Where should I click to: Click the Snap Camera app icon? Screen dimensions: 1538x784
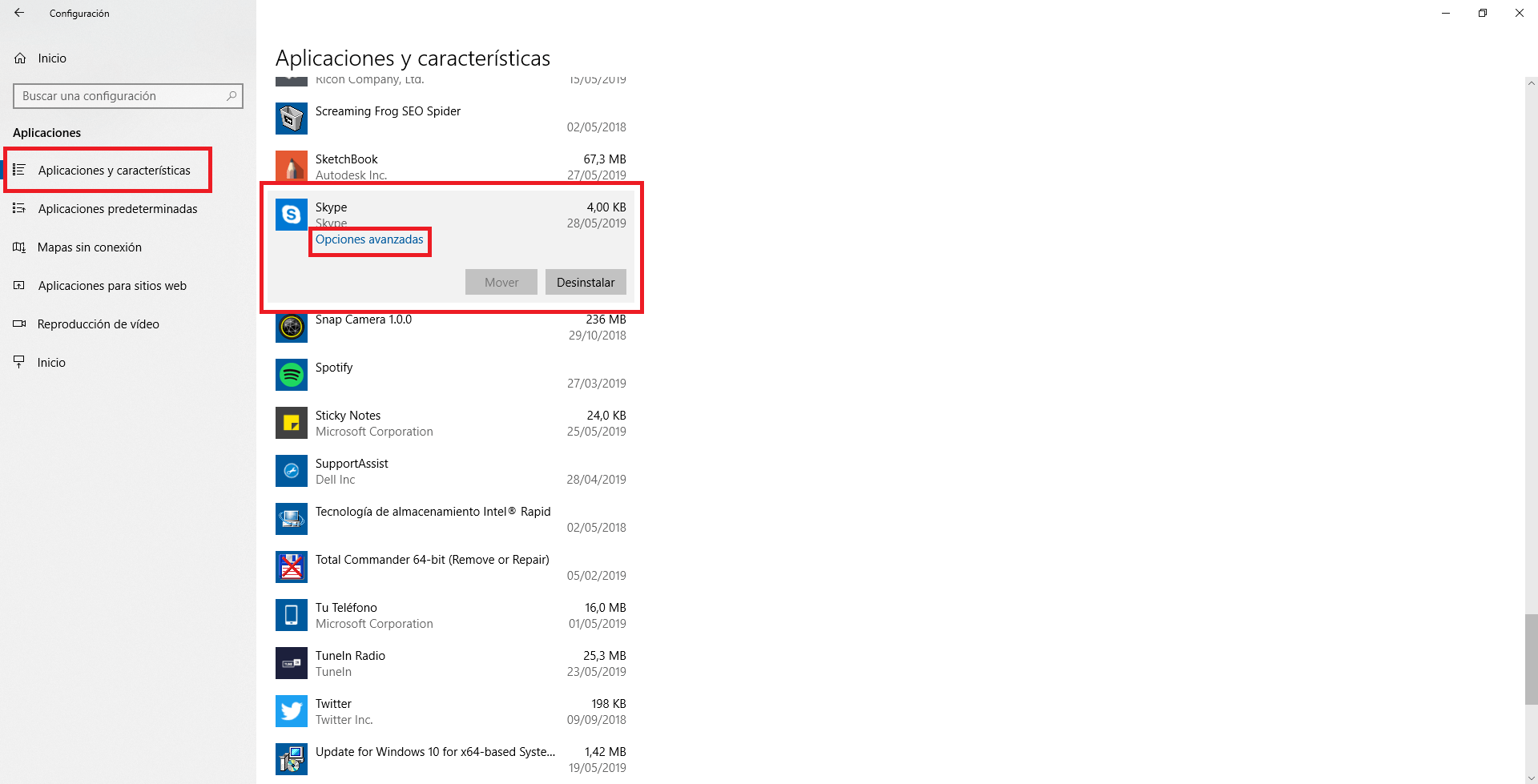[292, 327]
